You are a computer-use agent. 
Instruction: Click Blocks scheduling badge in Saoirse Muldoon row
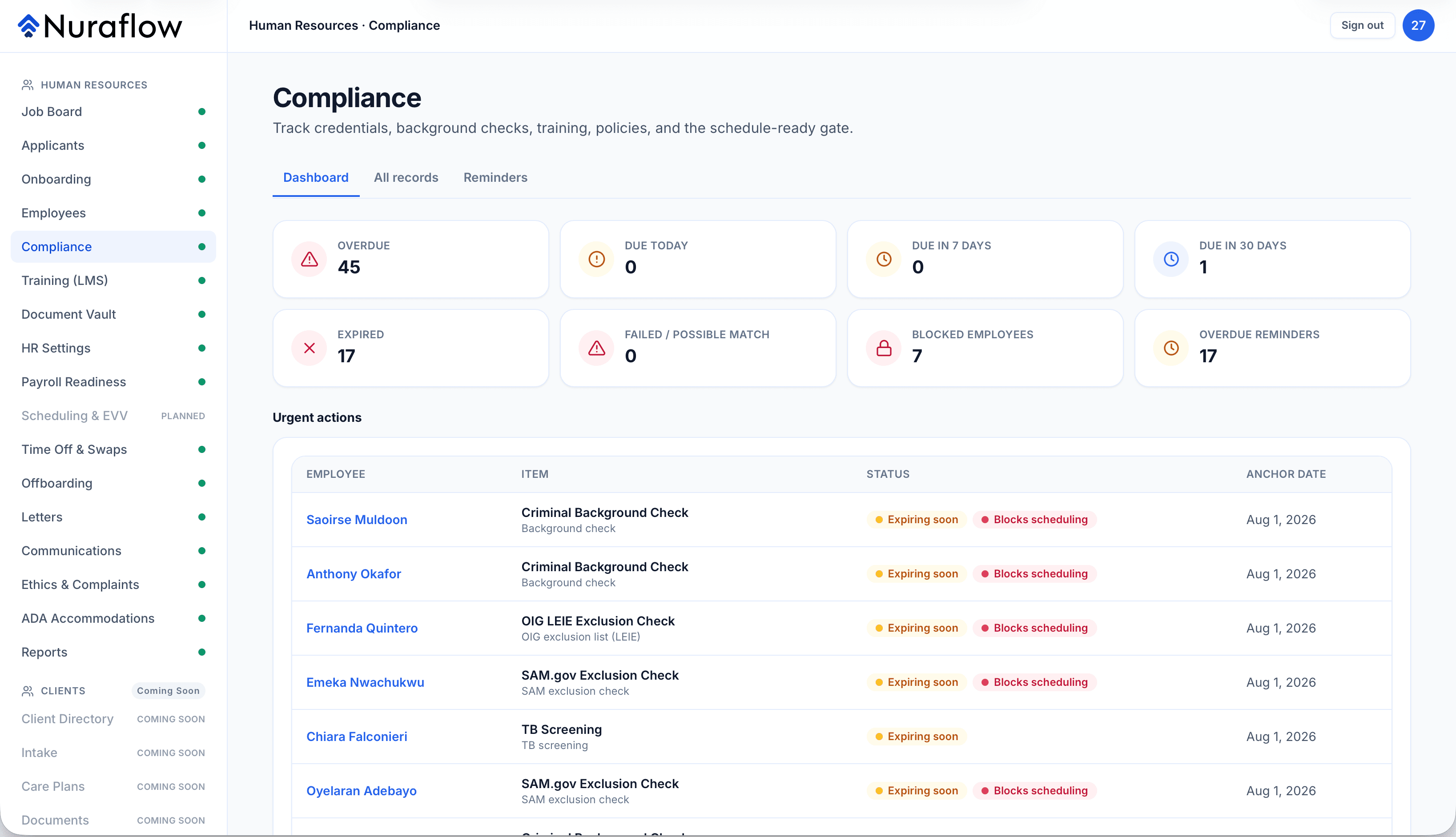pyautogui.click(x=1034, y=520)
